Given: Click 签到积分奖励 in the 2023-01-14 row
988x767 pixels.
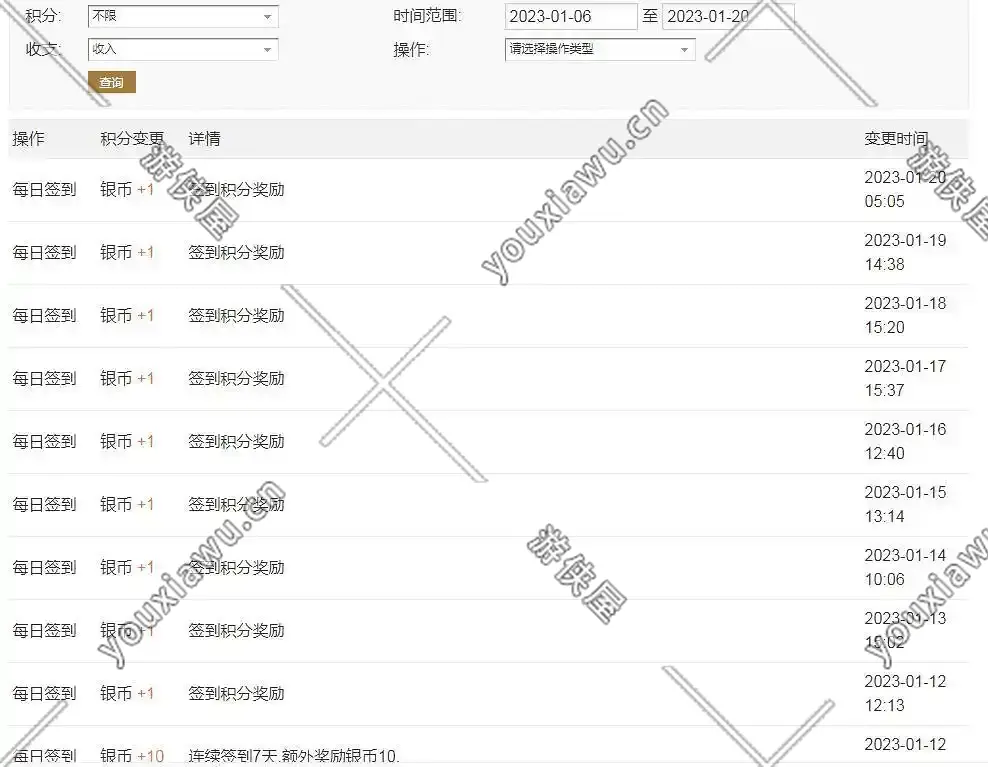Looking at the screenshot, I should click(236, 568).
